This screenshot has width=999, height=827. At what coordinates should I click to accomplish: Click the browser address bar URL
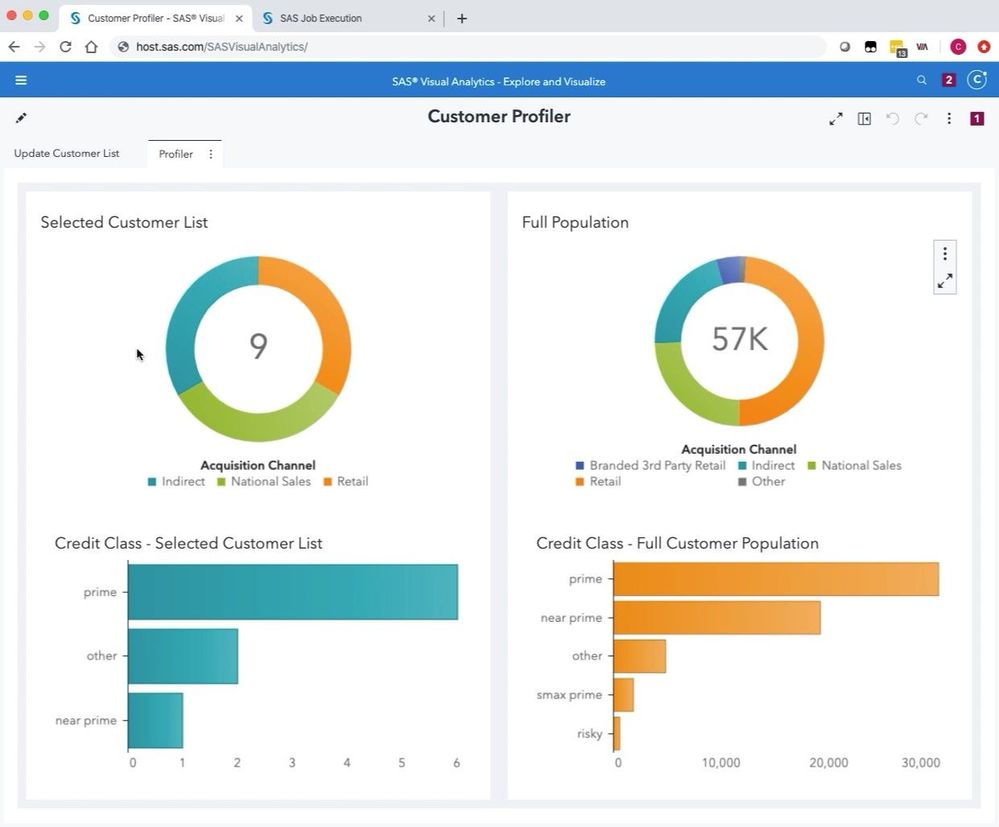pyautogui.click(x=221, y=47)
